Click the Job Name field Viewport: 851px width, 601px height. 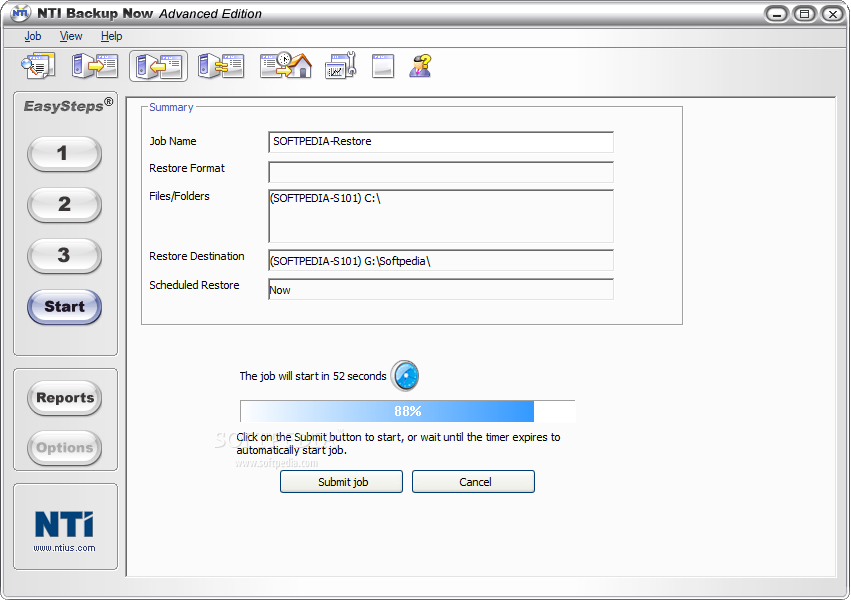click(x=441, y=142)
